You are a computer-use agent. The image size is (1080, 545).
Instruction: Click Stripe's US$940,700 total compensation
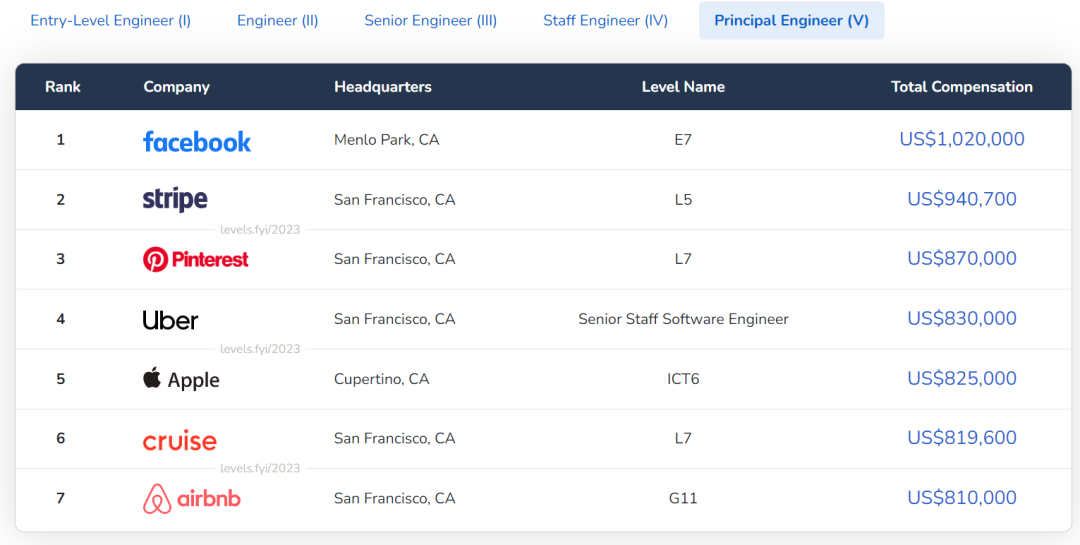coord(962,200)
